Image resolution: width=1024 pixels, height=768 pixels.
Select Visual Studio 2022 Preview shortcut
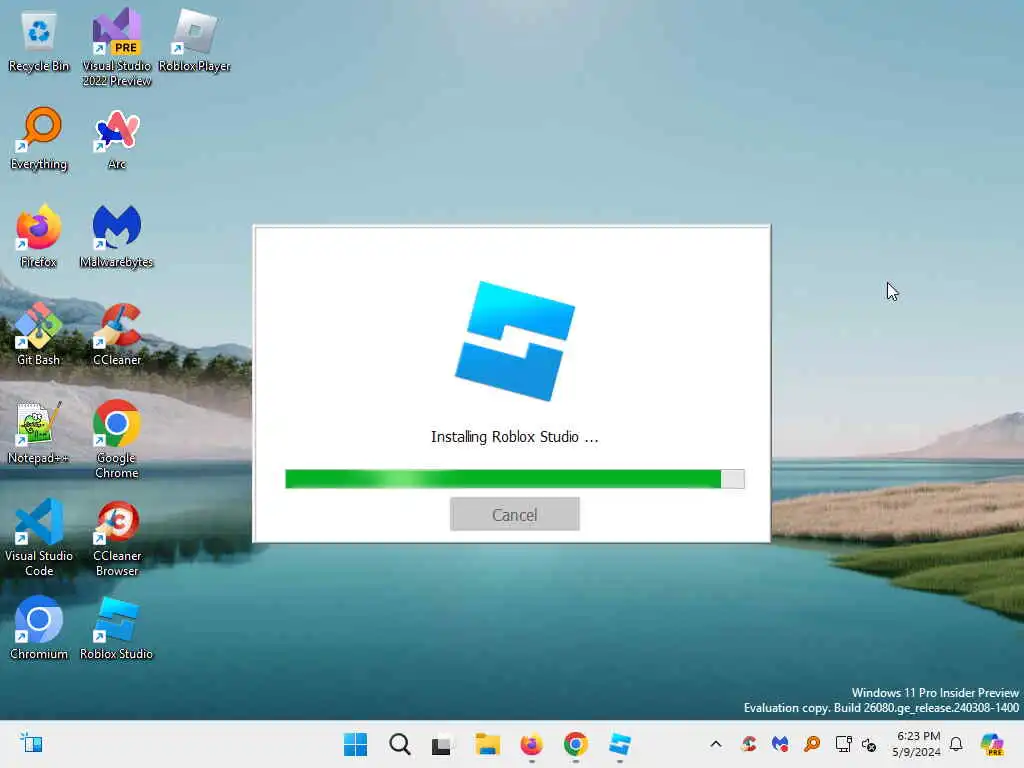click(x=116, y=48)
